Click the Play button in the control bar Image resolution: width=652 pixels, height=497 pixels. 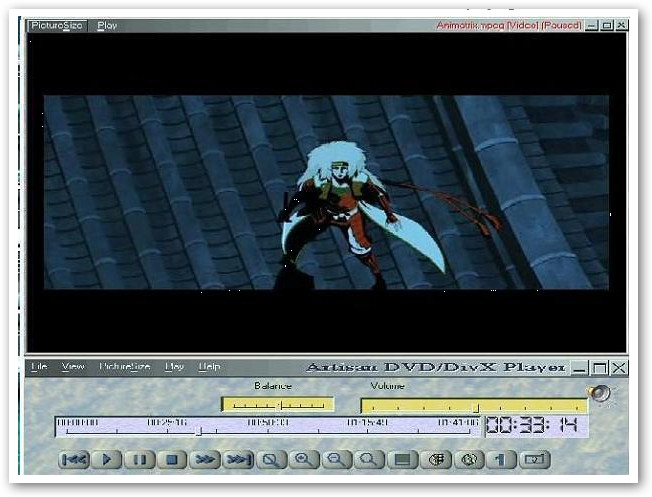click(x=106, y=460)
